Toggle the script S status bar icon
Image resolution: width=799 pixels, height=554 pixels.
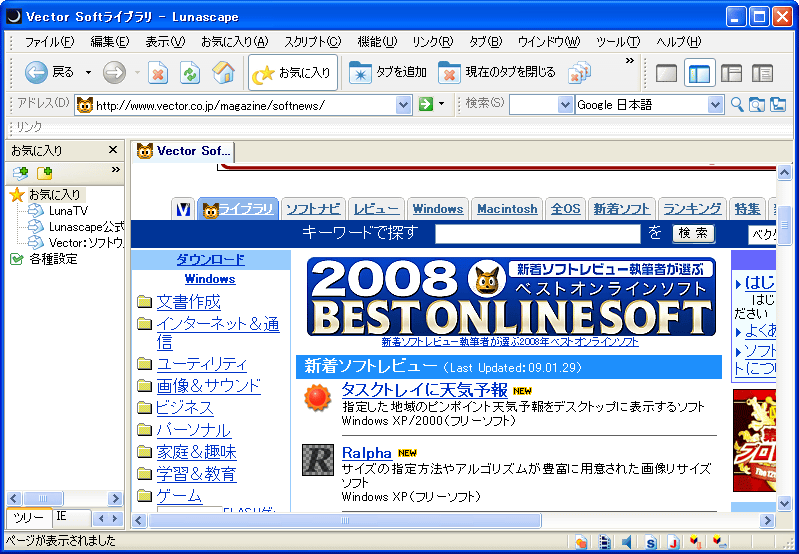[x=650, y=541]
